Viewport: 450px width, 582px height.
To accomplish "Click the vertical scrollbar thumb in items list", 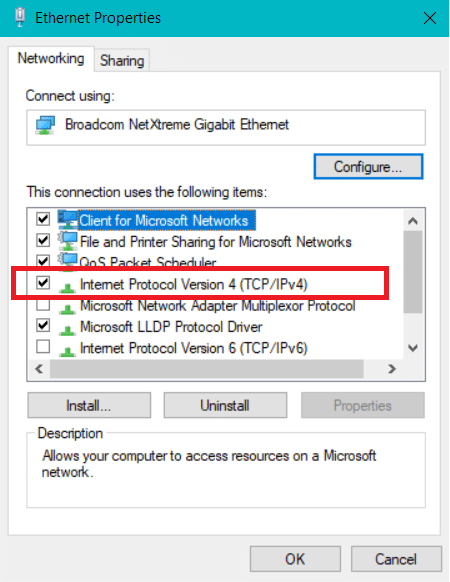I will [413, 272].
